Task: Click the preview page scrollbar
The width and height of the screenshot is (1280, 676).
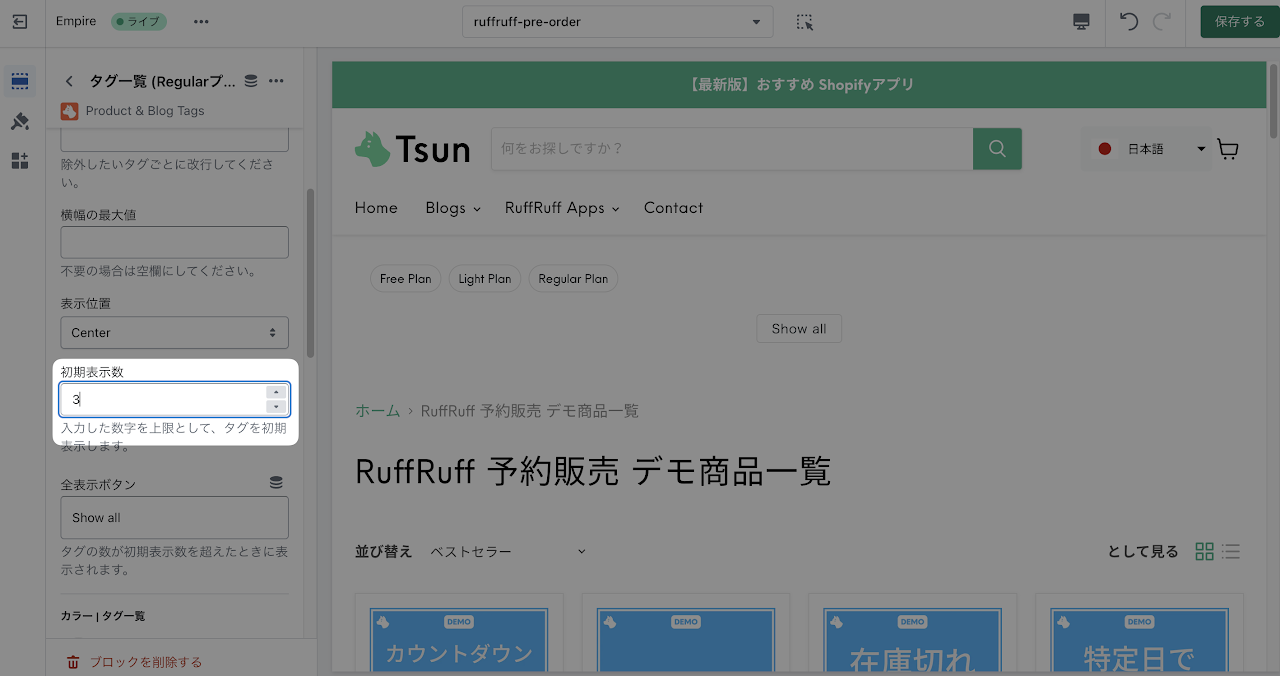Action: pyautogui.click(x=1274, y=100)
